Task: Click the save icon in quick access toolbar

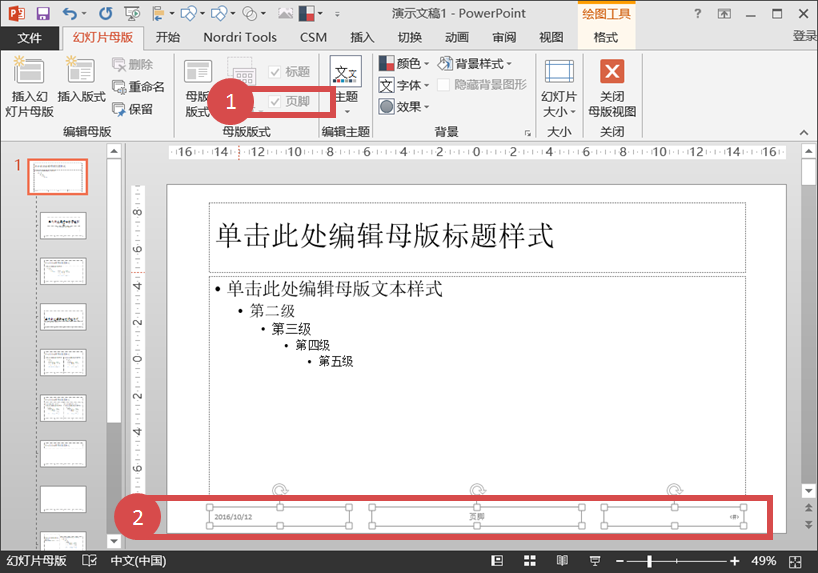Action: (x=43, y=13)
